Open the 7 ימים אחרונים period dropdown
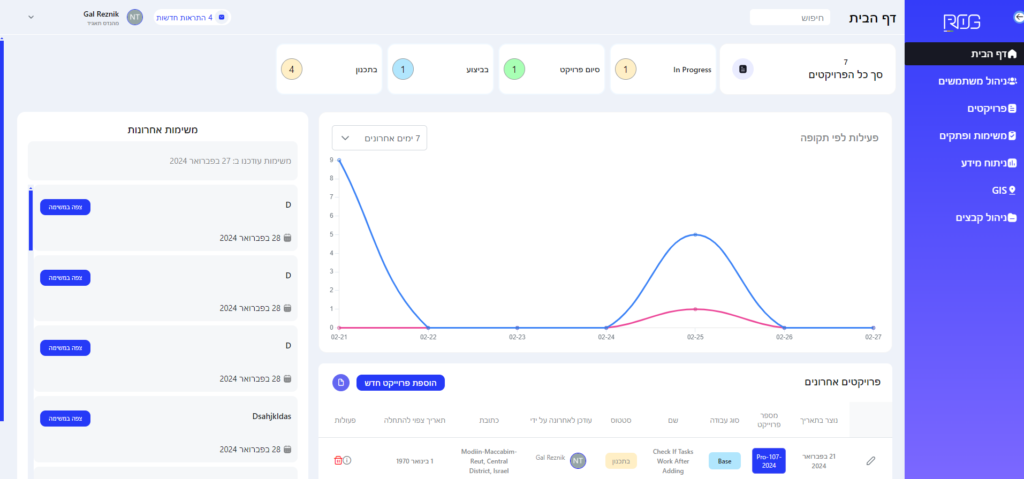 coord(379,138)
